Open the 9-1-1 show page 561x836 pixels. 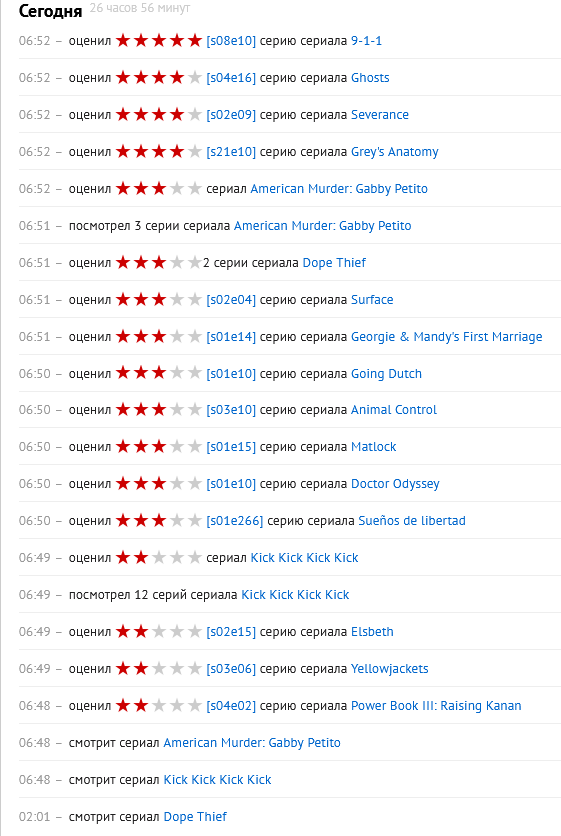366,41
